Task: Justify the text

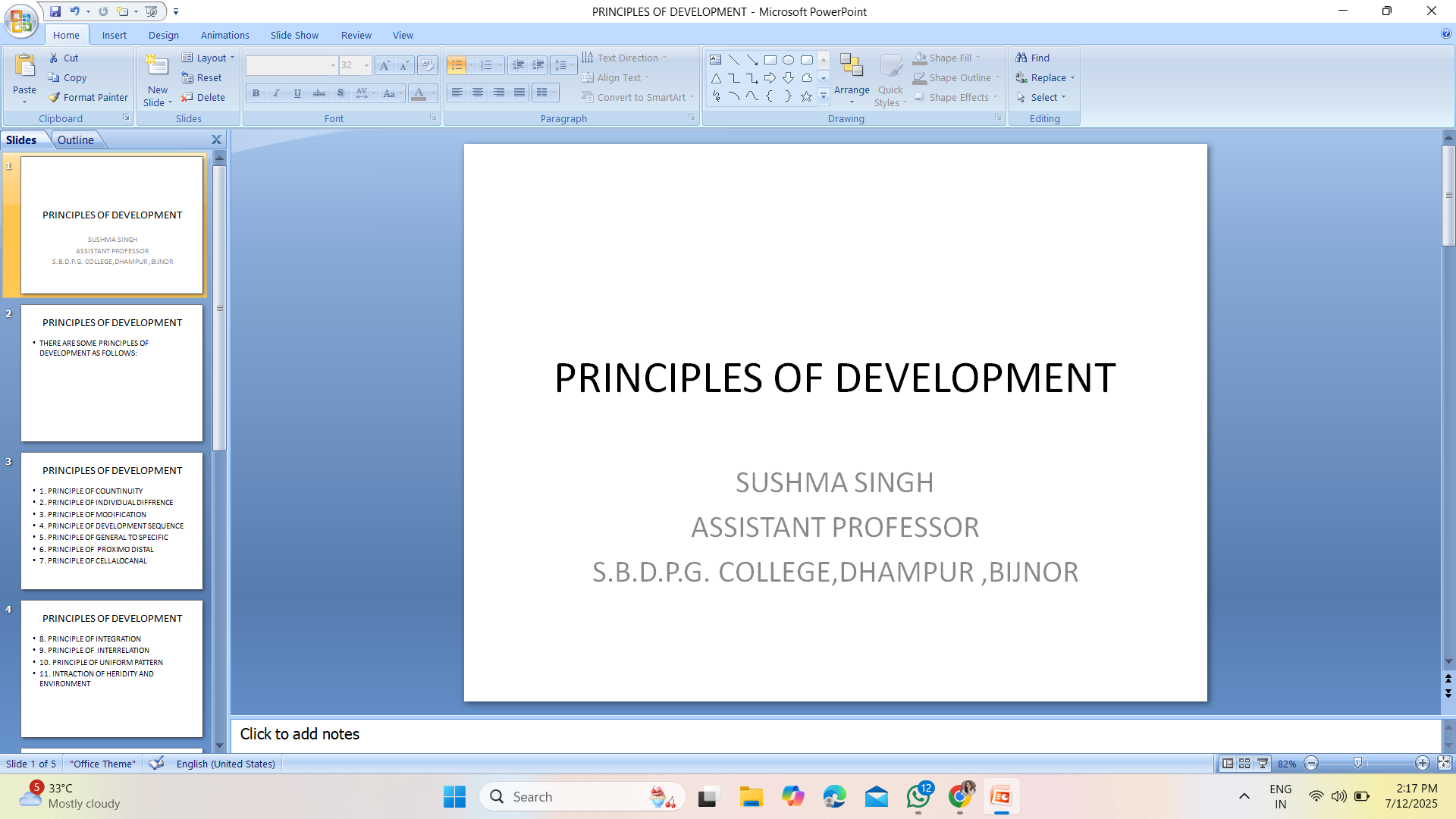Action: [519, 93]
